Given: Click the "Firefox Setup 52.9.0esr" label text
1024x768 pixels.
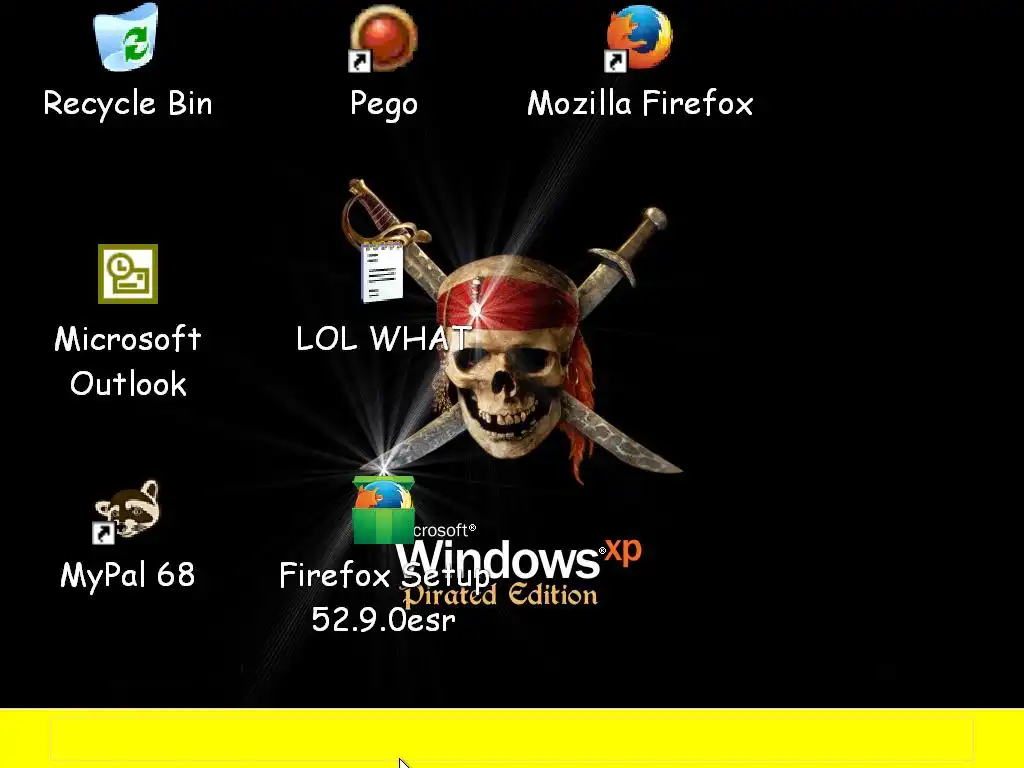Looking at the screenshot, I should (x=384, y=598).
